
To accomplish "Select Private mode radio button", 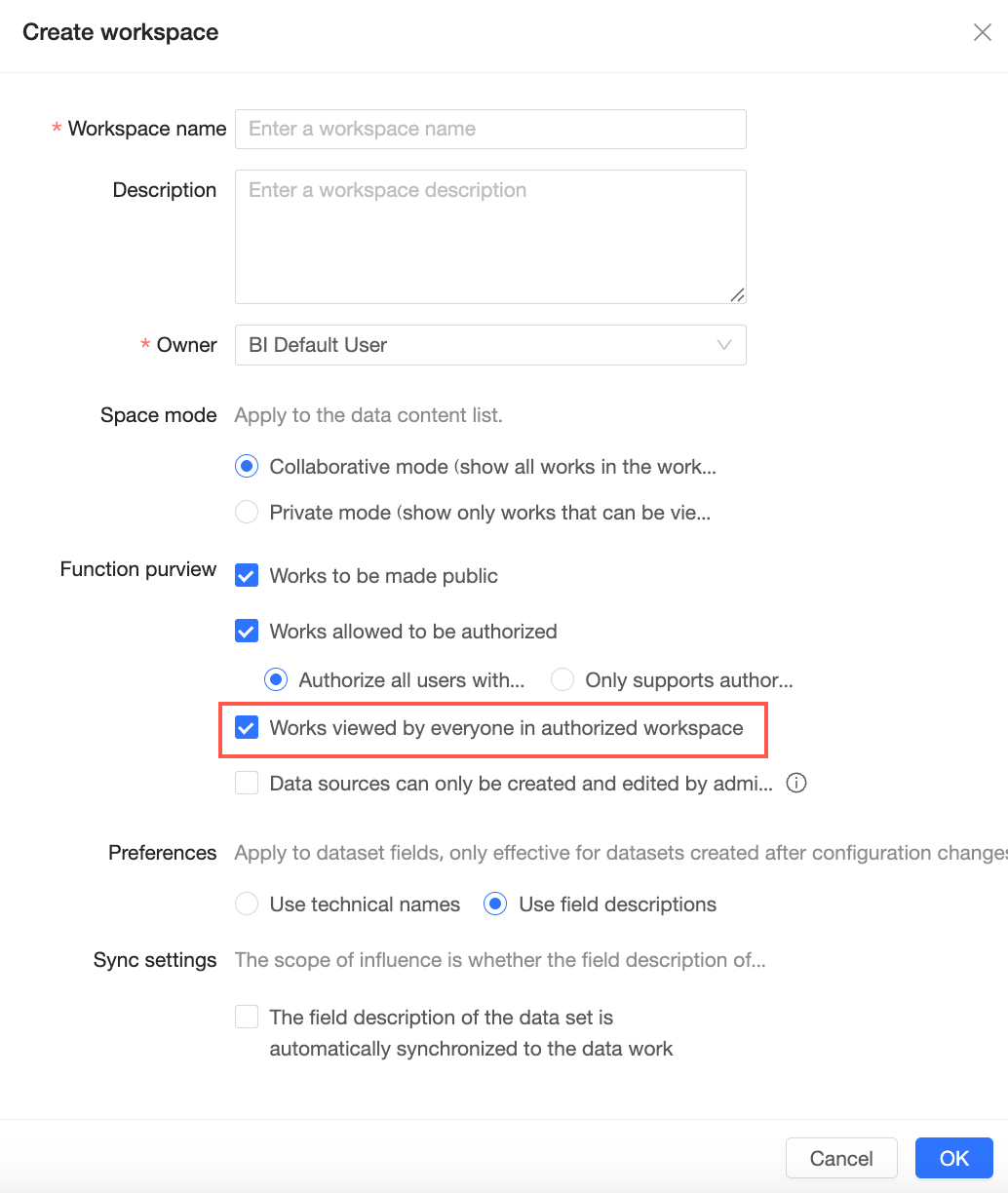I will tap(248, 512).
